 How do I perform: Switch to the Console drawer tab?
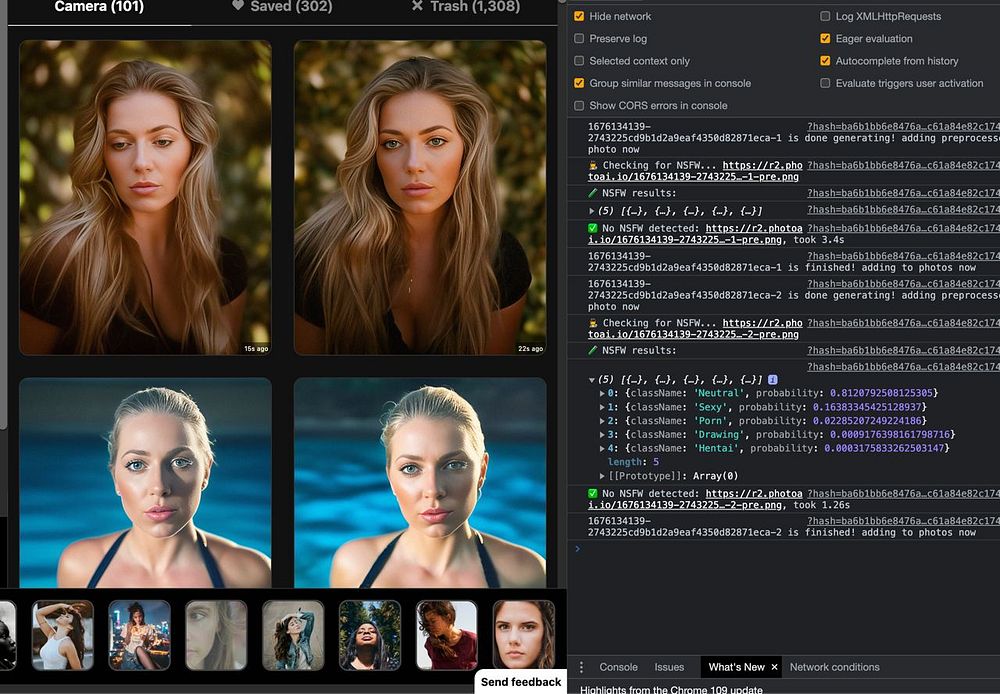[x=618, y=667]
